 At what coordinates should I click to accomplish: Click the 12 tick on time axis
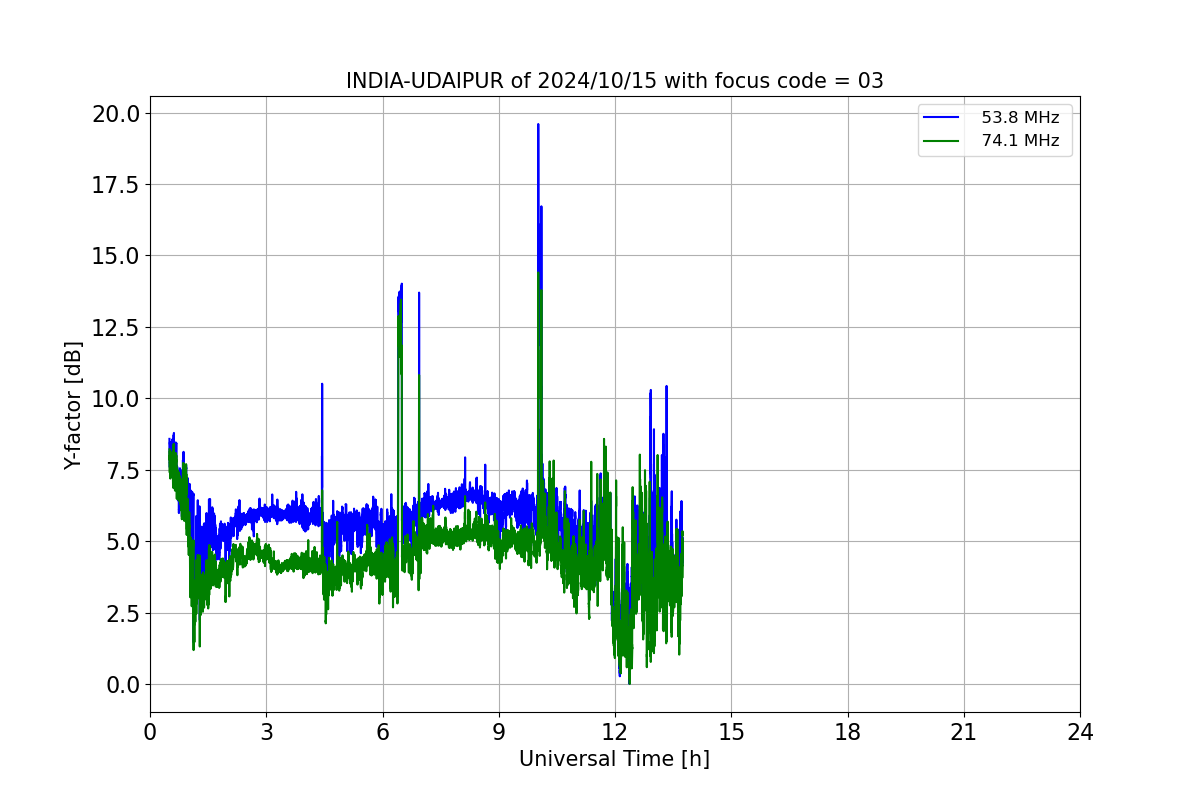[x=615, y=732]
